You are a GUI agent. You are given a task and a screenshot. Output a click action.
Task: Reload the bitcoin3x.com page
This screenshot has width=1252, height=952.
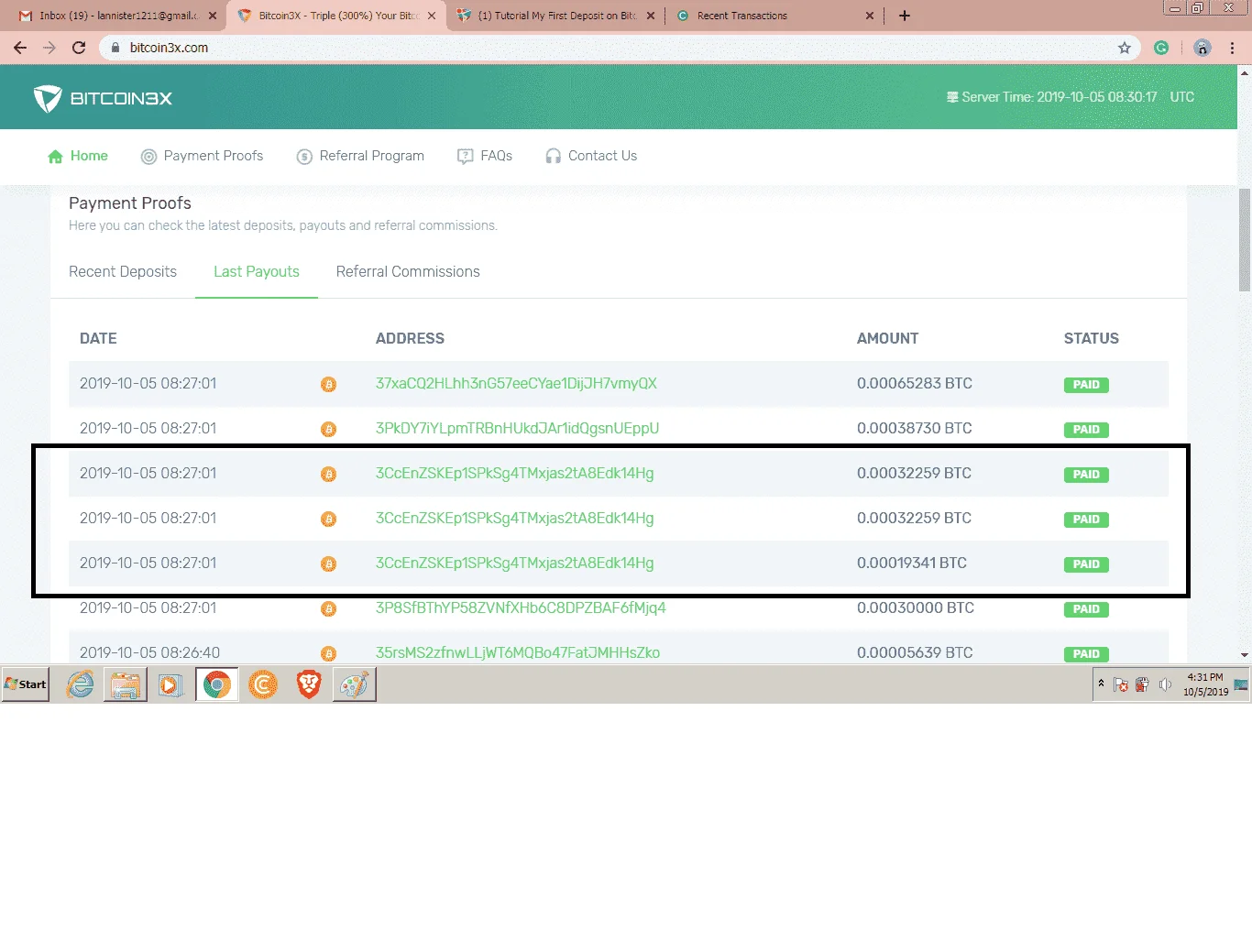click(x=79, y=48)
